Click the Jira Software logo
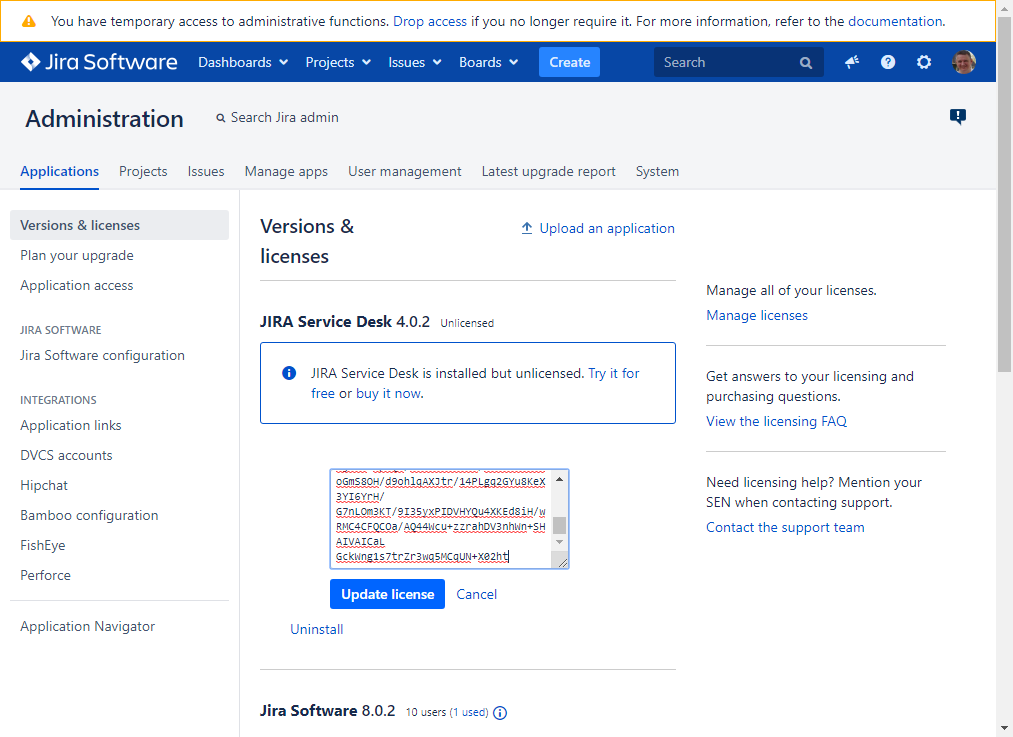This screenshot has width=1013, height=737. 99,62
